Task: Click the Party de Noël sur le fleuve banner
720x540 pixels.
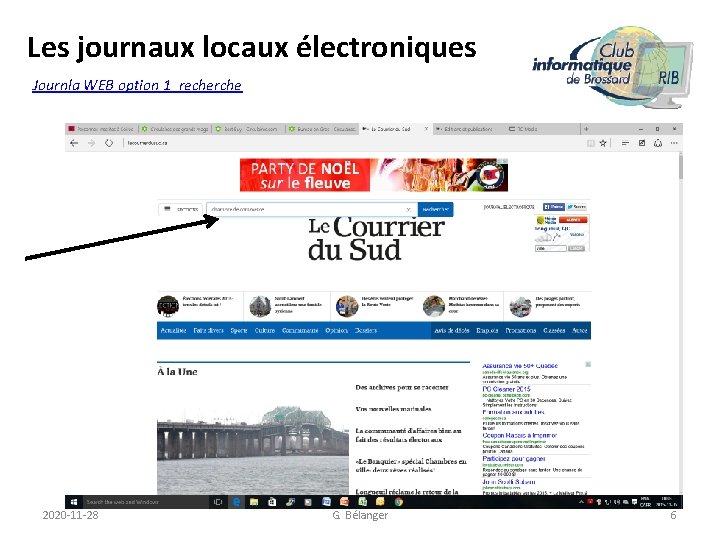Action: click(x=374, y=175)
